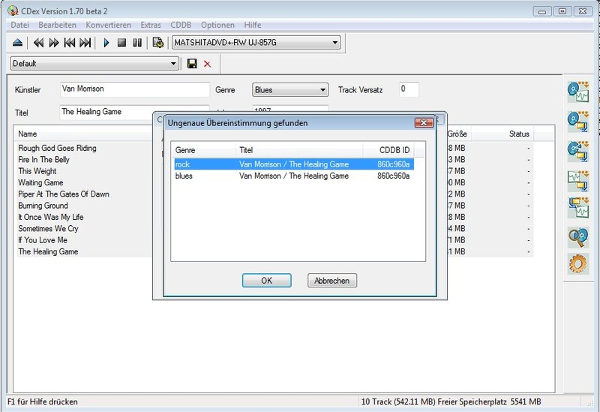600x412 pixels.
Task: Click the Künstler field with Van Morrison
Action: coord(135,90)
